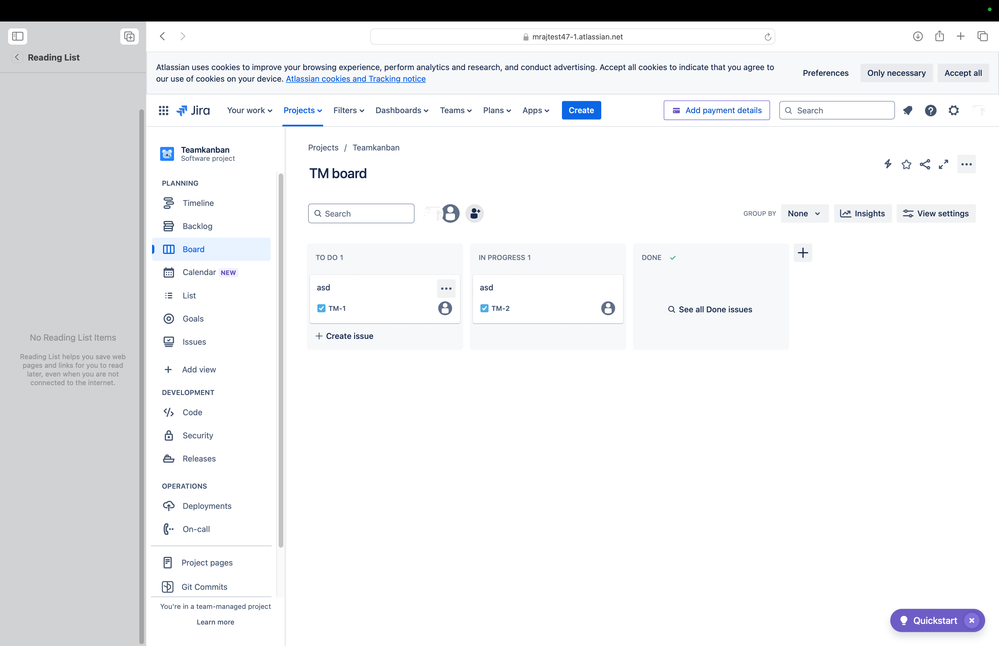Open the Insights button

tap(863, 213)
